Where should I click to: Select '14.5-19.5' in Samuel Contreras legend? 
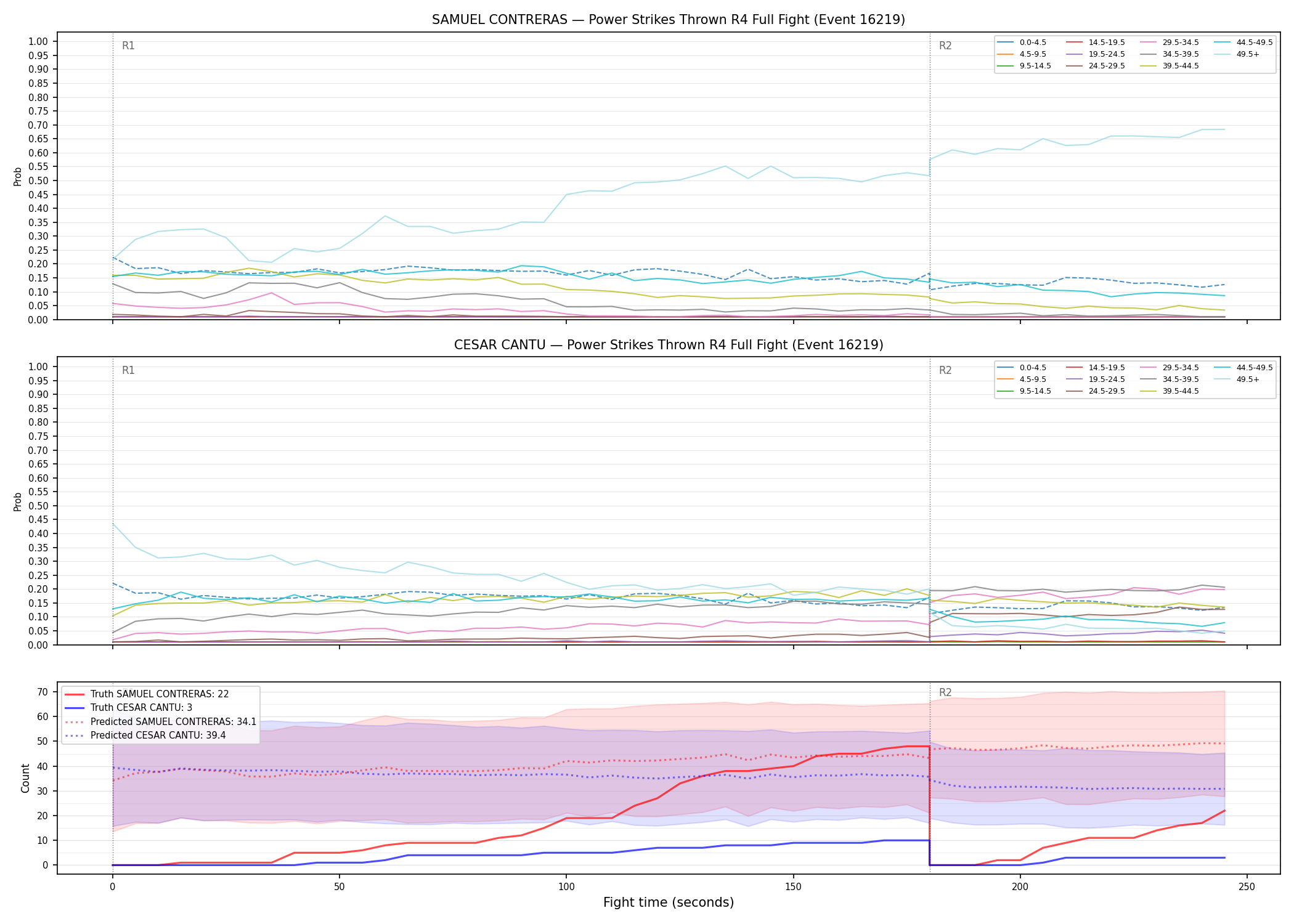point(1097,43)
